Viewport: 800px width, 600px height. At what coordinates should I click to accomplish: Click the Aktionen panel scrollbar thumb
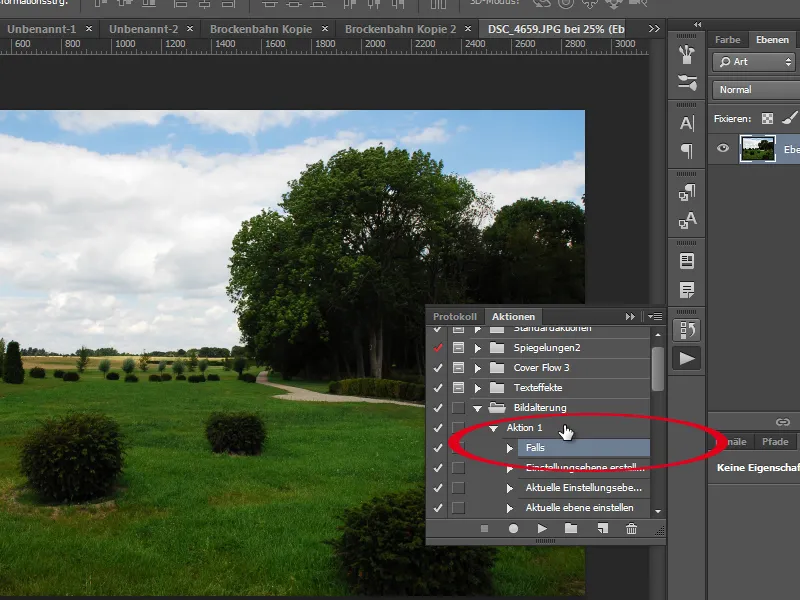point(658,369)
